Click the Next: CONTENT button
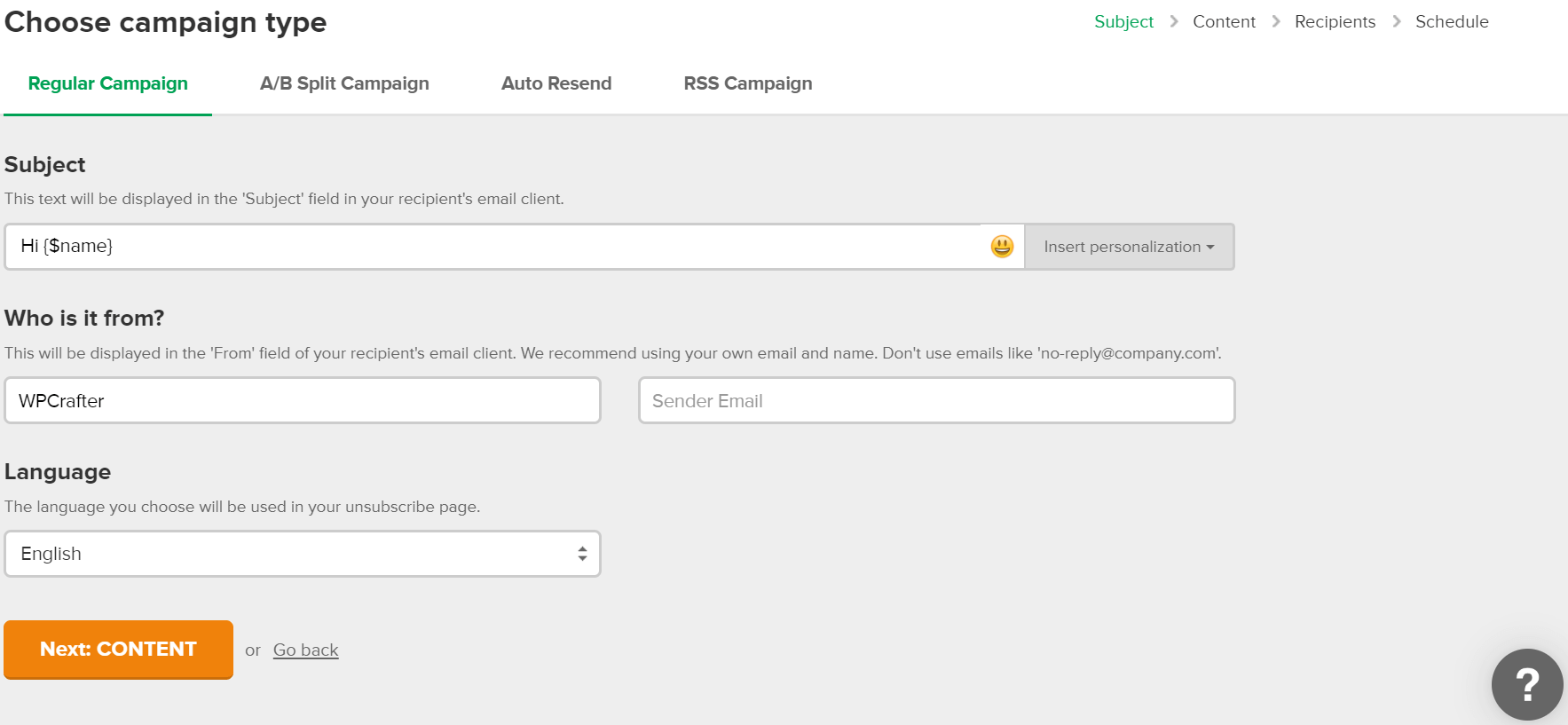This screenshot has height=725, width=1568. (118, 650)
